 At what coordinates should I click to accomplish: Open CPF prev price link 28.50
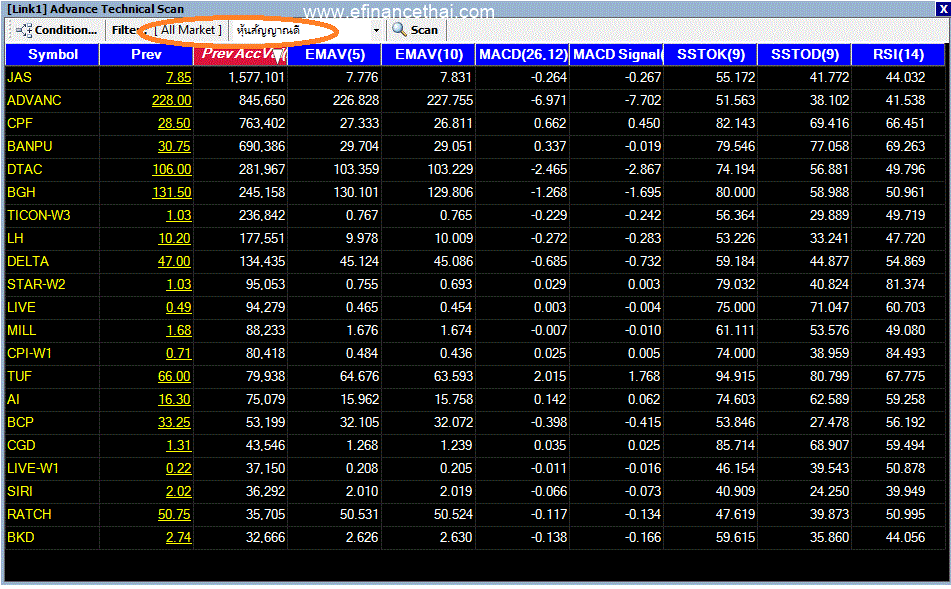[x=174, y=124]
